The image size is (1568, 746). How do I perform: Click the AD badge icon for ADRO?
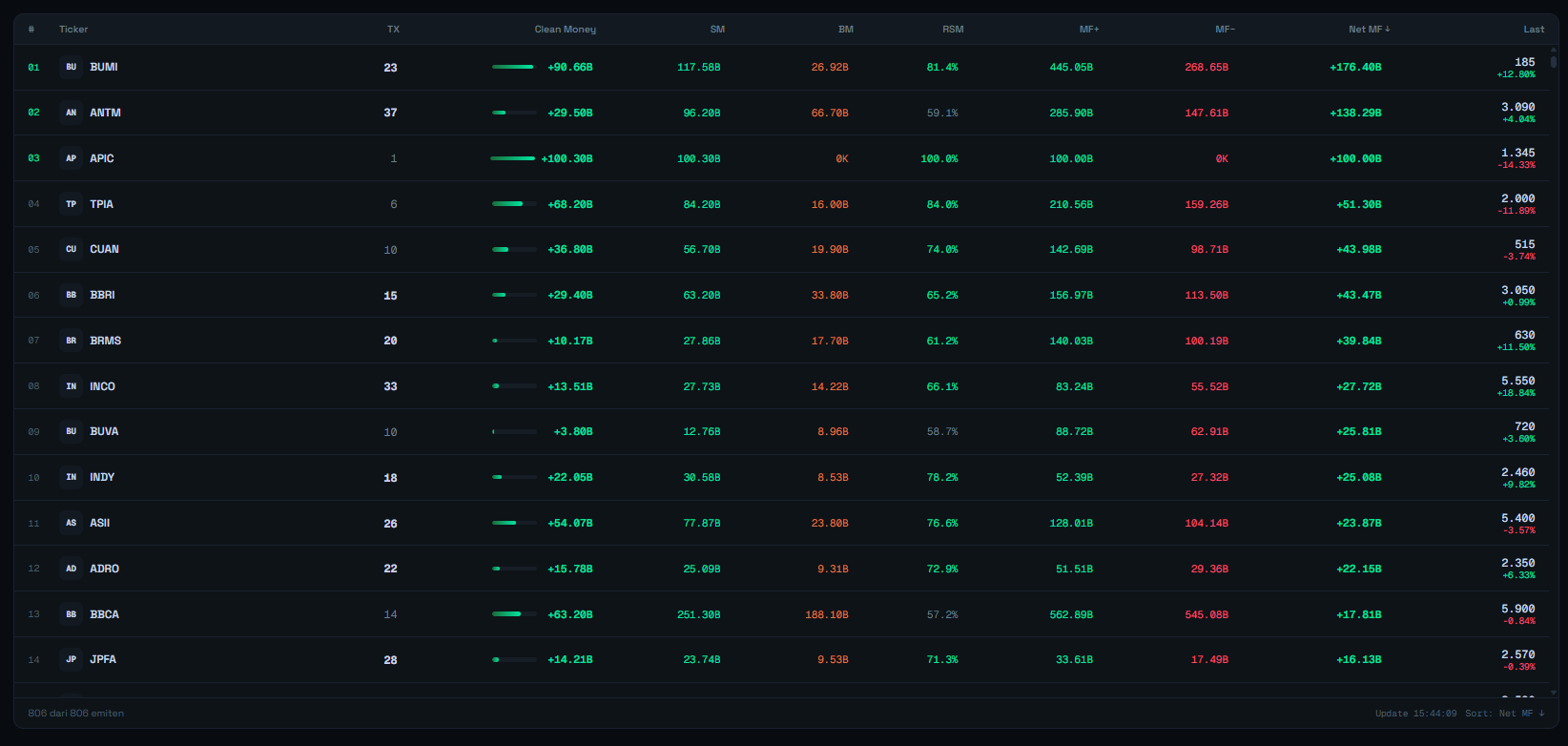click(71, 569)
